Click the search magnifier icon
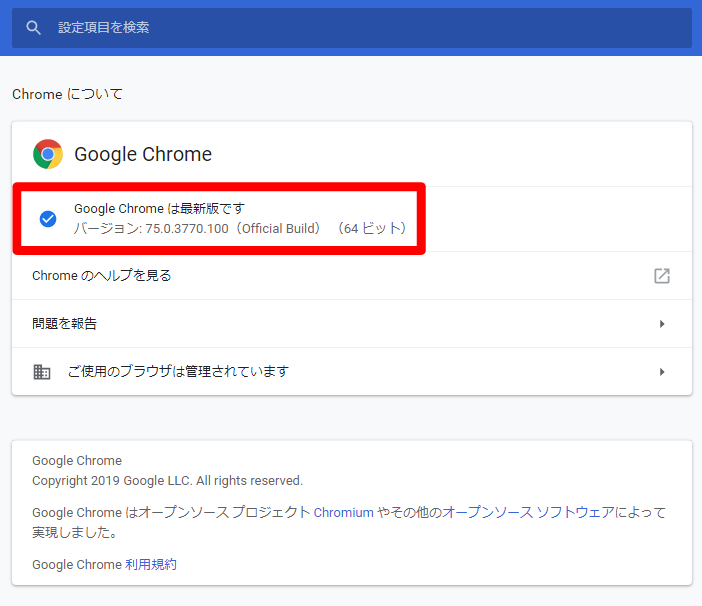This screenshot has height=606, width=702. tap(34, 28)
